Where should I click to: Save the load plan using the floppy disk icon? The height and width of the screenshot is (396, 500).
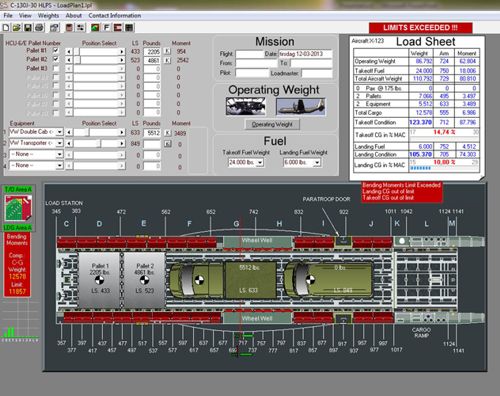28,28
